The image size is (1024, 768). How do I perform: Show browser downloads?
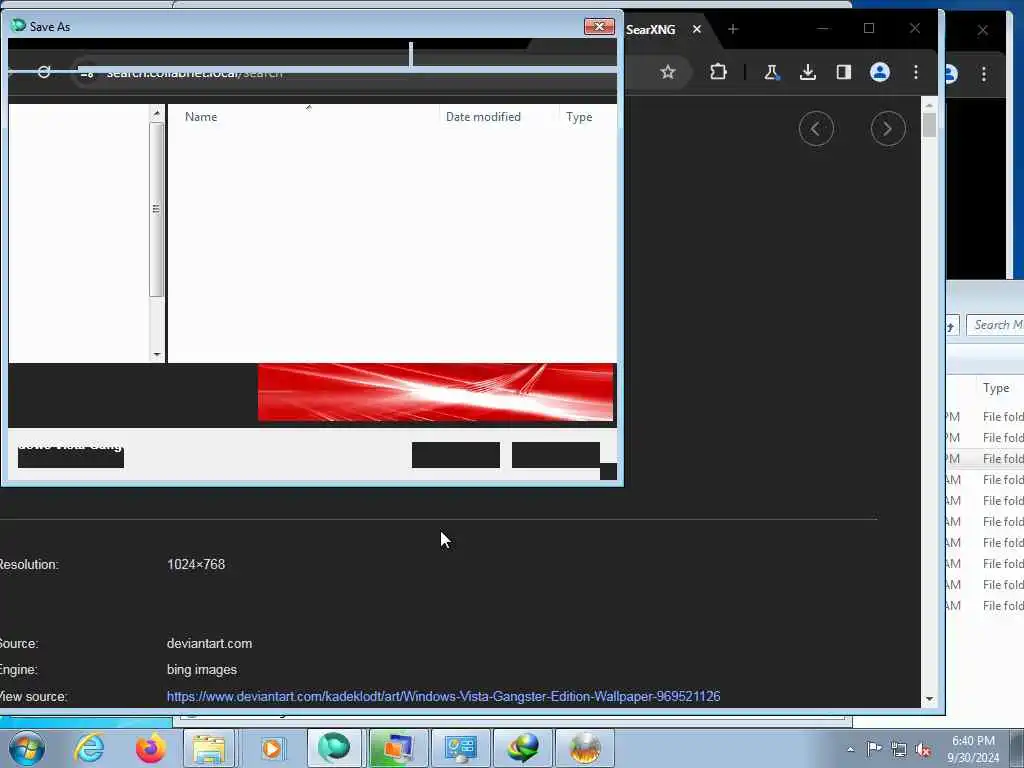[x=808, y=72]
